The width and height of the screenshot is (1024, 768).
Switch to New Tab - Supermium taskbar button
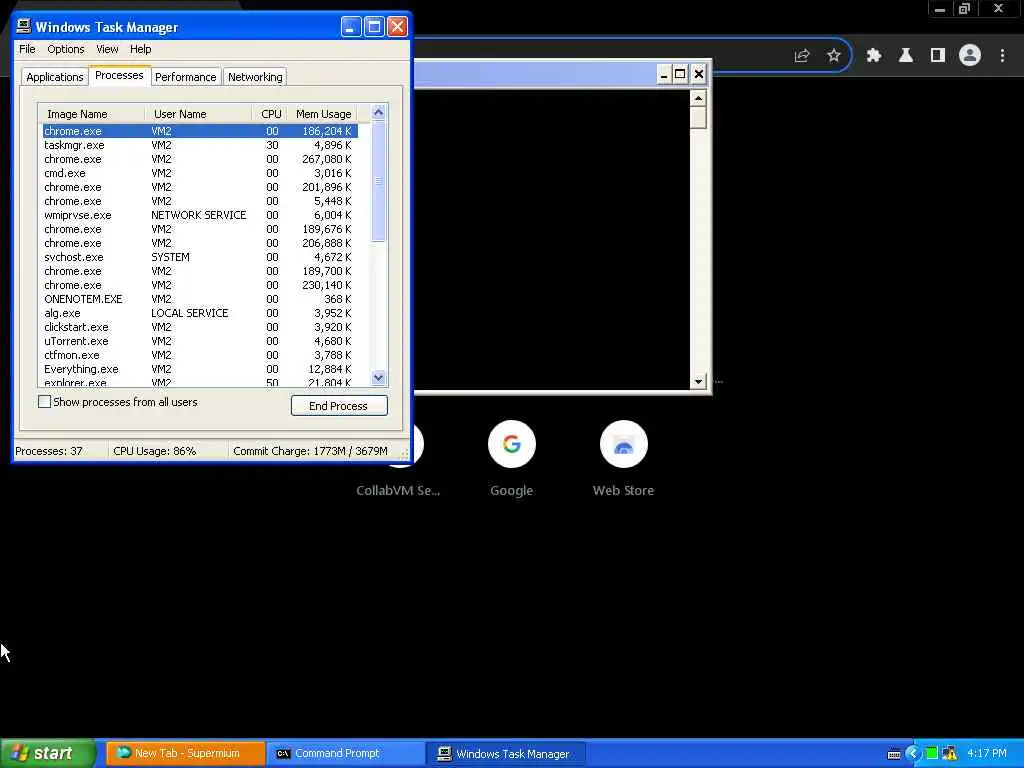coord(186,754)
